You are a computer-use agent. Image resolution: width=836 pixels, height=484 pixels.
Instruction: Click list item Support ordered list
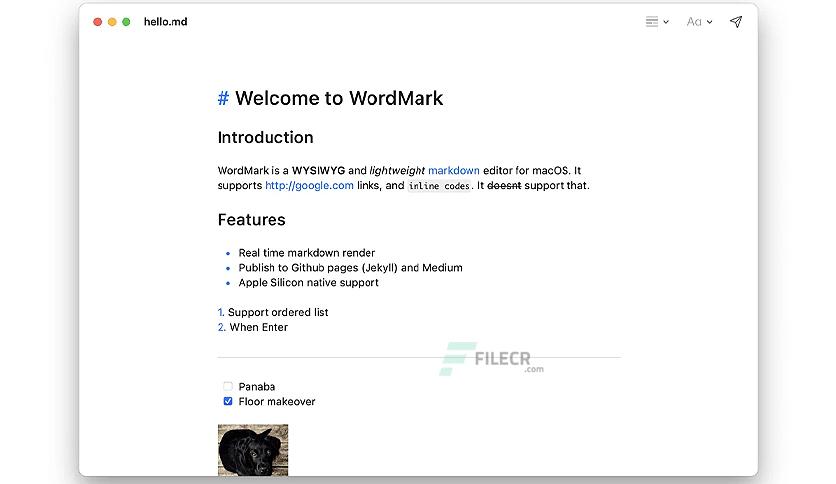tap(278, 312)
